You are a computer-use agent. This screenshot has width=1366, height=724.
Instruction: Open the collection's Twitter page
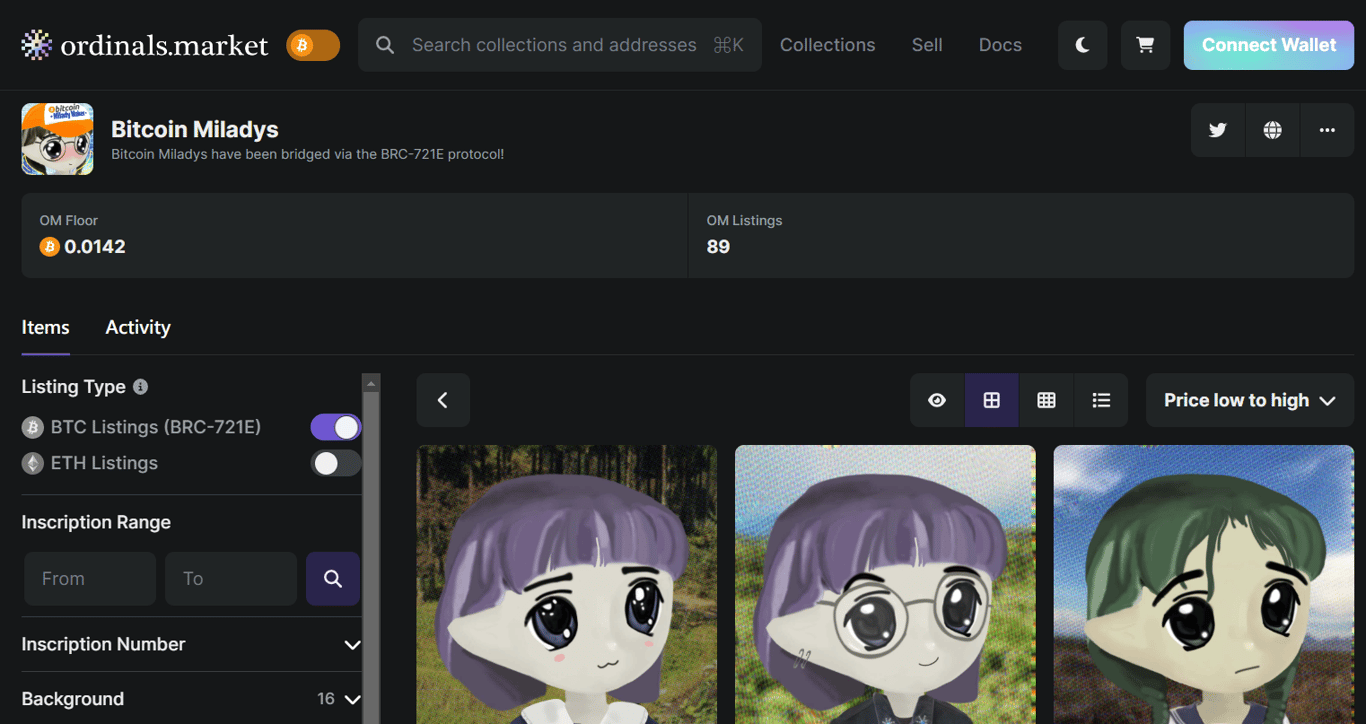(x=1217, y=130)
